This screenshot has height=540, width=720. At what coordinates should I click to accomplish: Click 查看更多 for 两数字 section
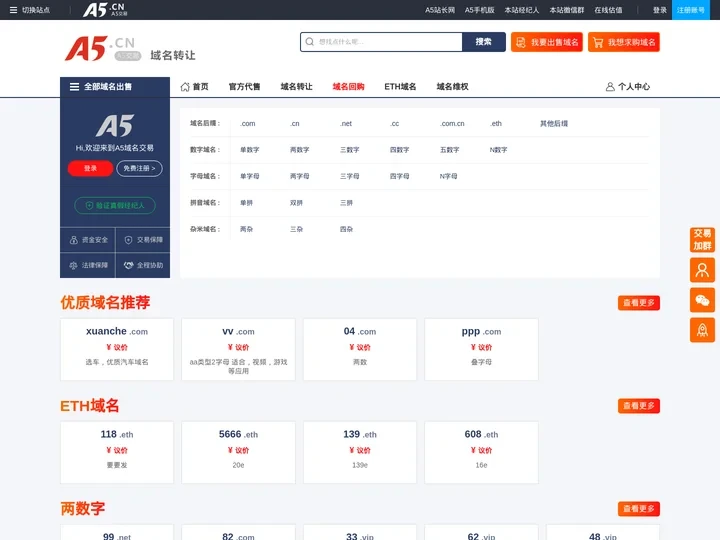pos(639,509)
